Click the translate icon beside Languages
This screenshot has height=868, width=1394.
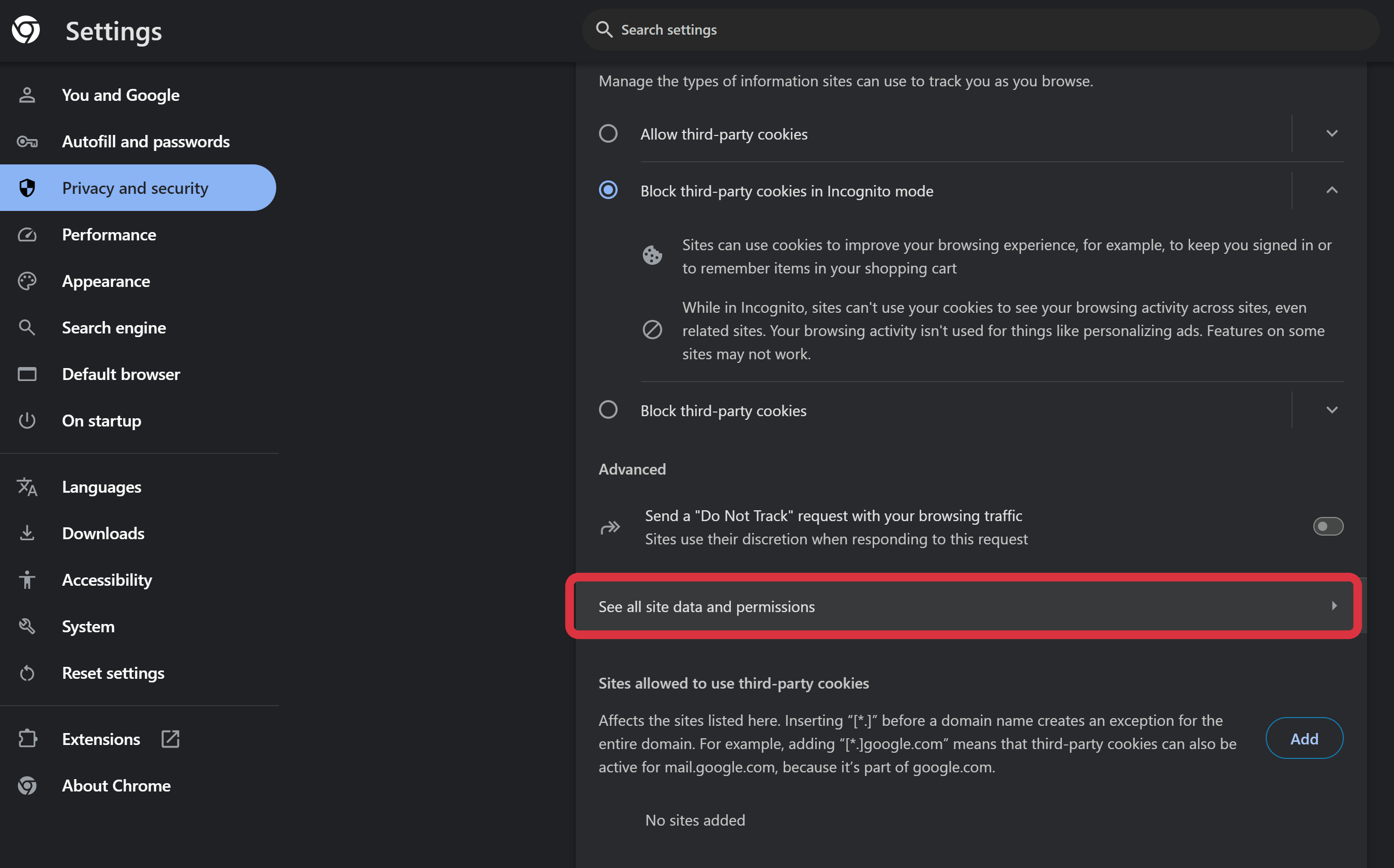[x=27, y=487]
